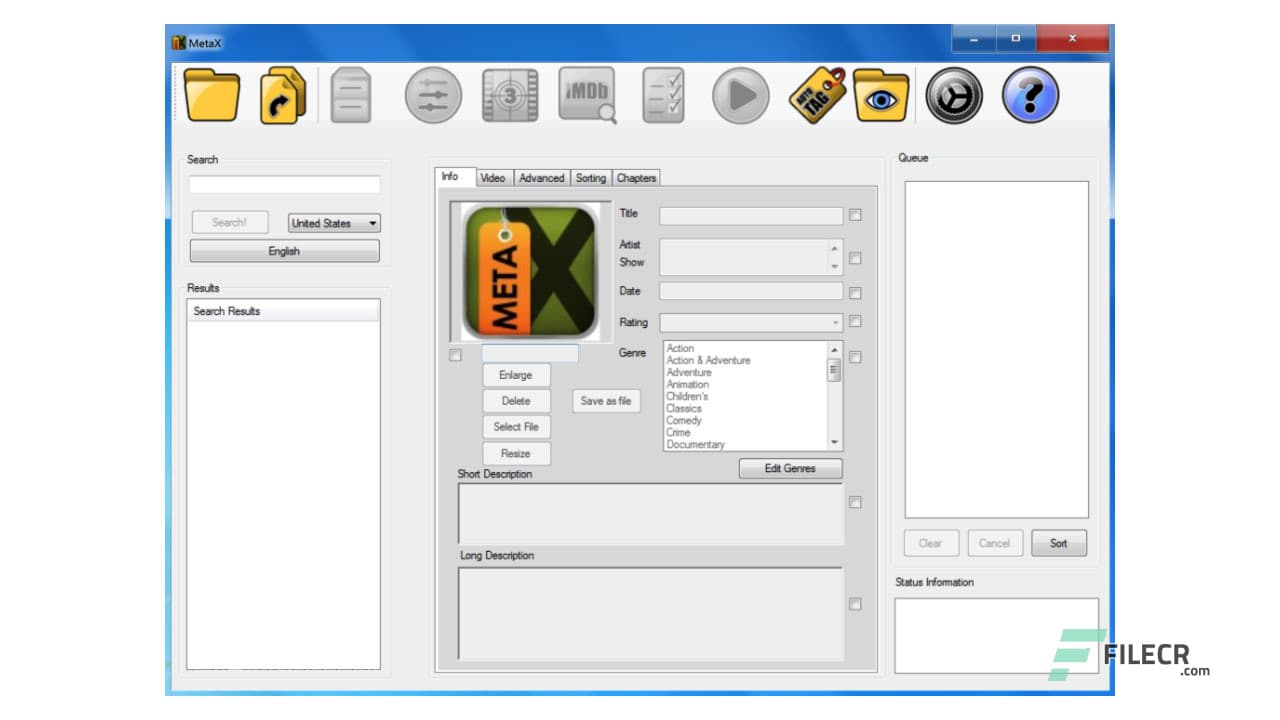Open a folder using the toolbar folder icon
Viewport: 1280px width, 720px height.
coord(212,95)
